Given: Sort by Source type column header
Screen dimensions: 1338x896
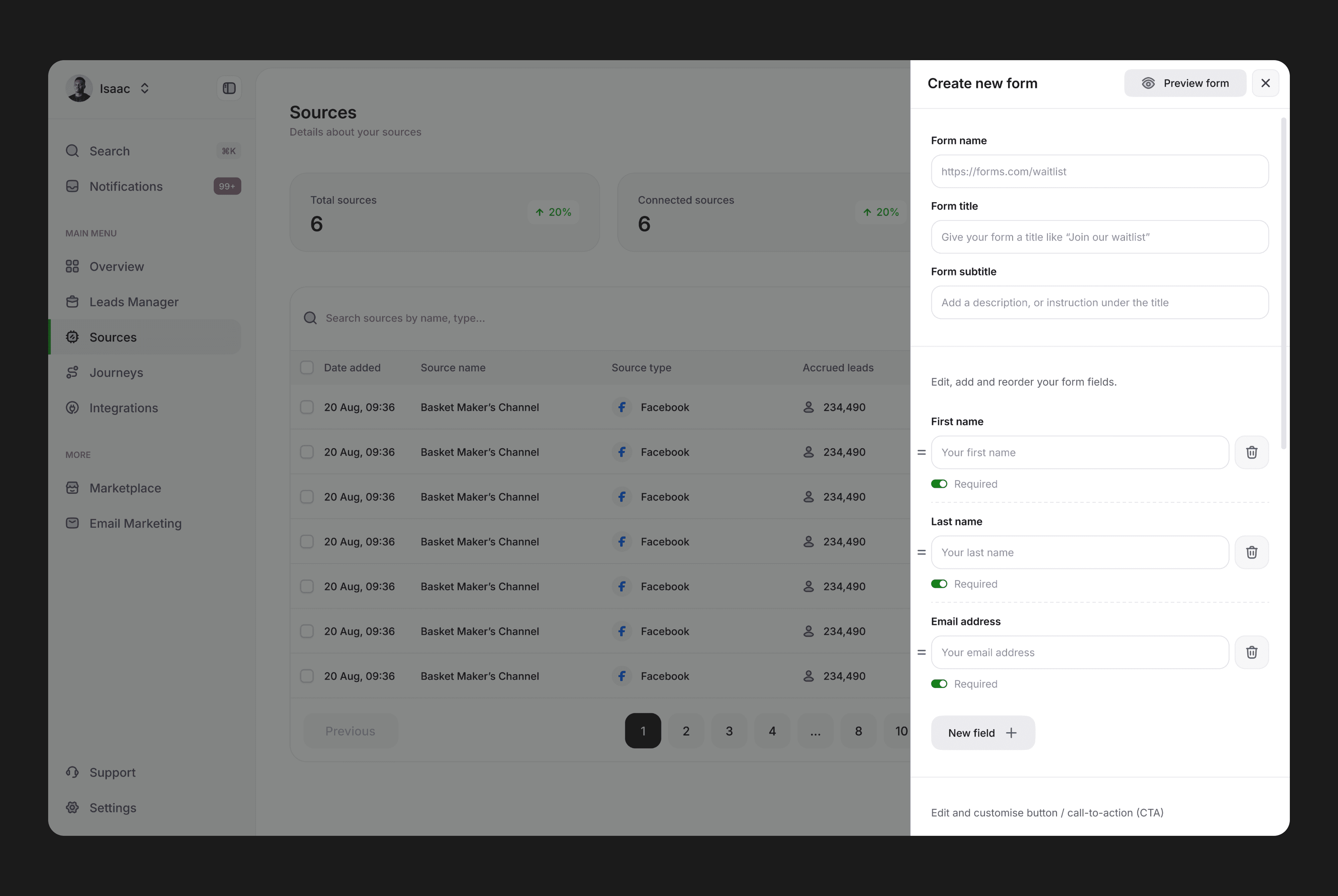Looking at the screenshot, I should [641, 367].
